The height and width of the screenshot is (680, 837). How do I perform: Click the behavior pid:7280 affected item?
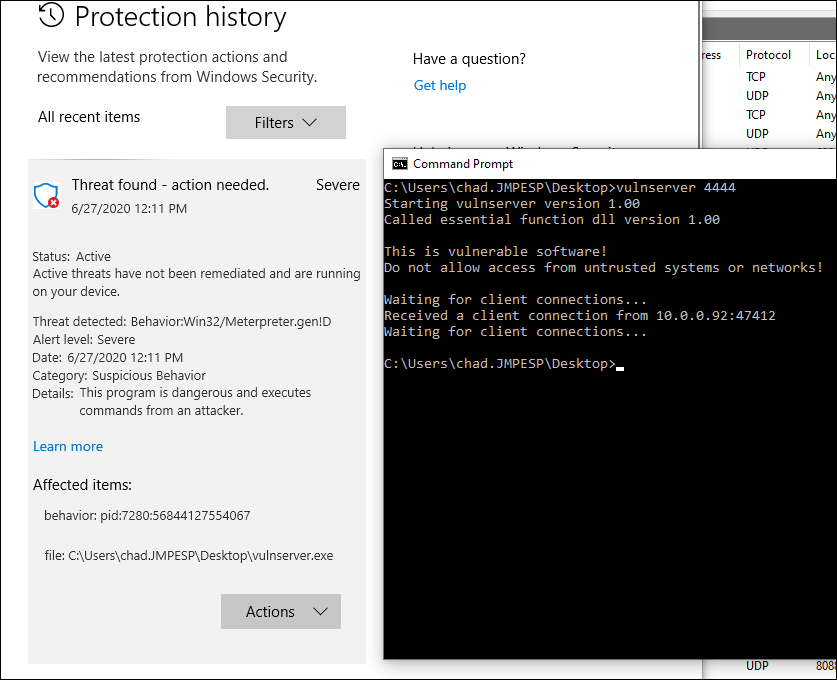click(147, 515)
